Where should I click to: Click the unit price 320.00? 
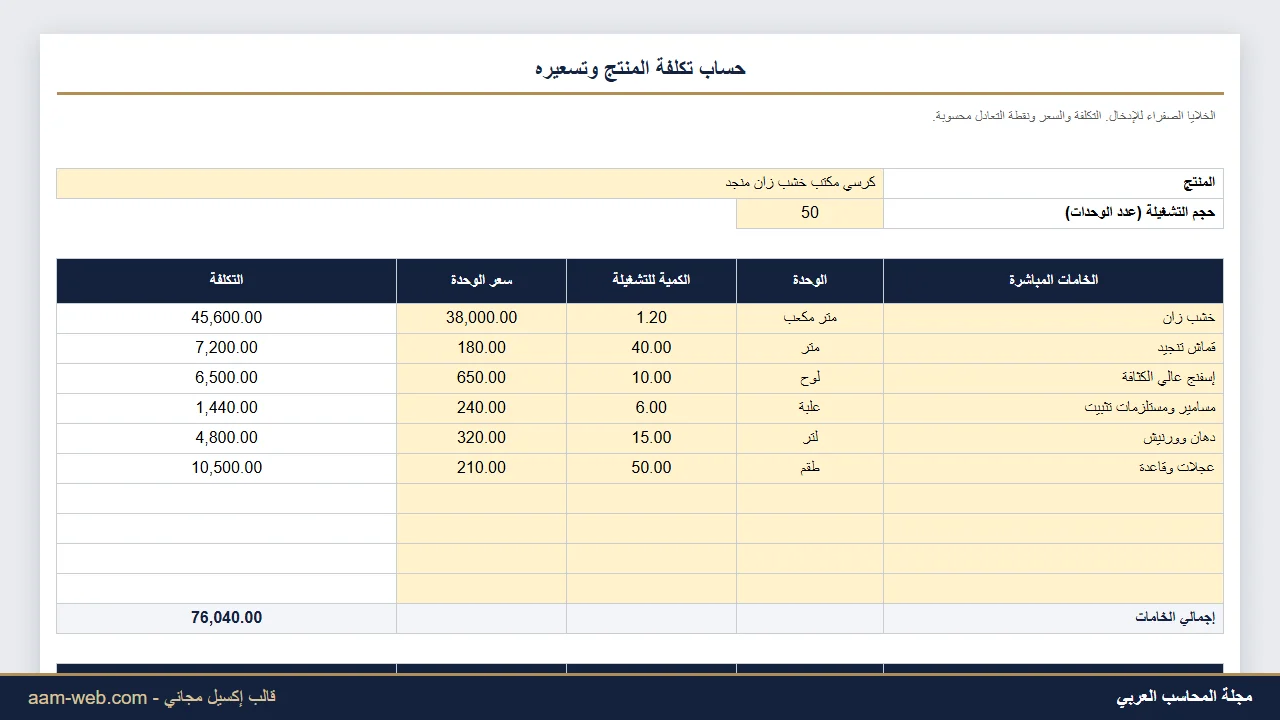(482, 438)
